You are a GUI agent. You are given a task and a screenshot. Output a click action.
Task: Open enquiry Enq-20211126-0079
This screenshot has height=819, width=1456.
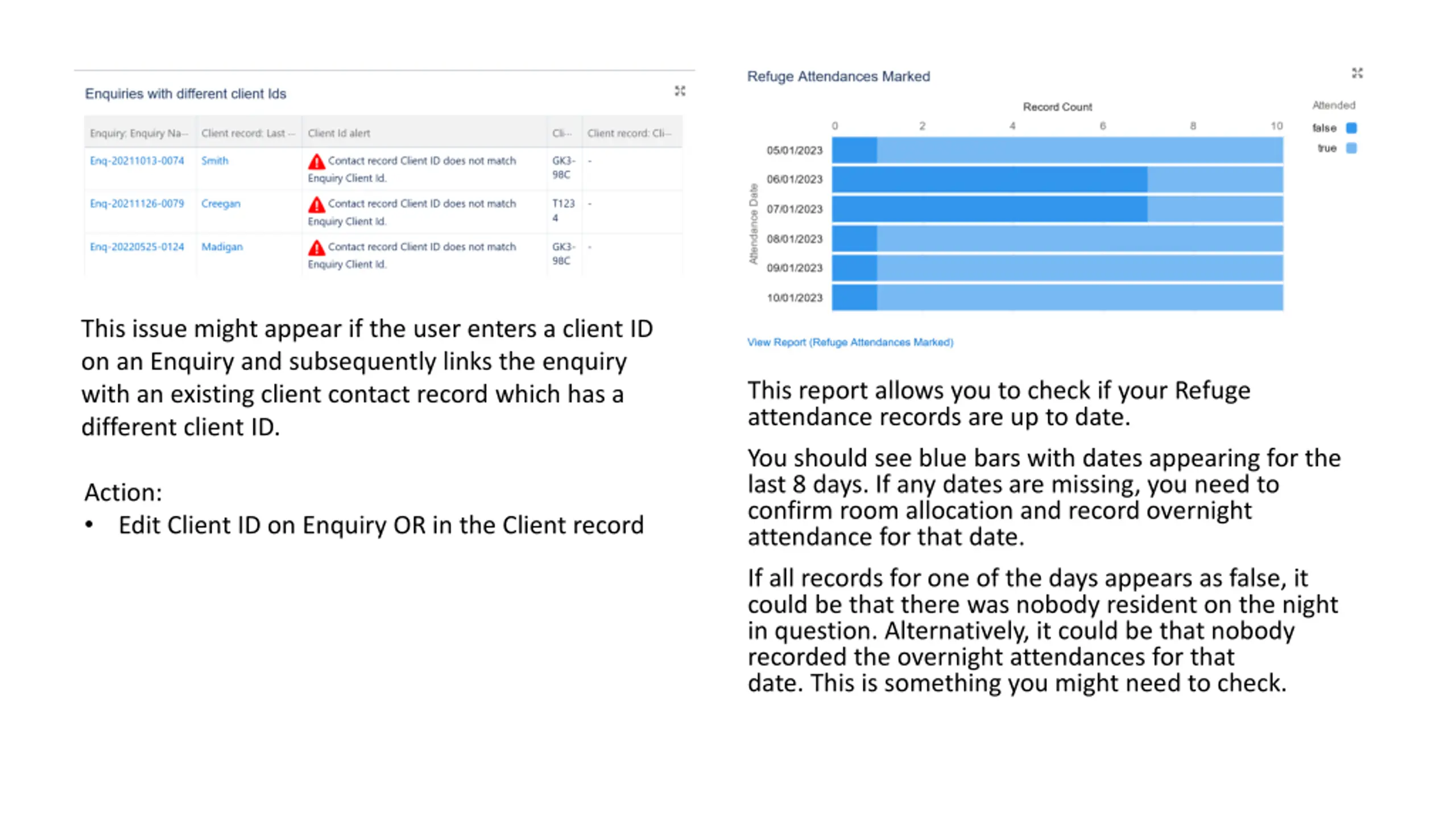(x=137, y=204)
